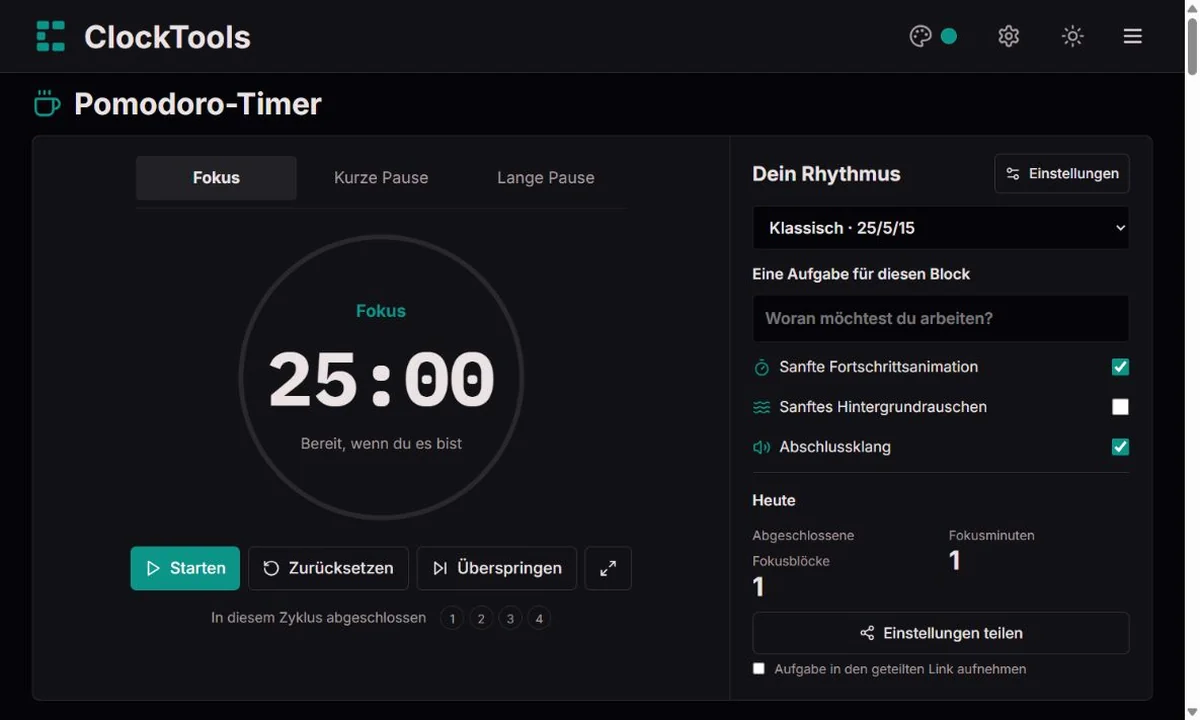Click the Zurücksetzen reset button
1200x720 pixels.
(x=328, y=568)
